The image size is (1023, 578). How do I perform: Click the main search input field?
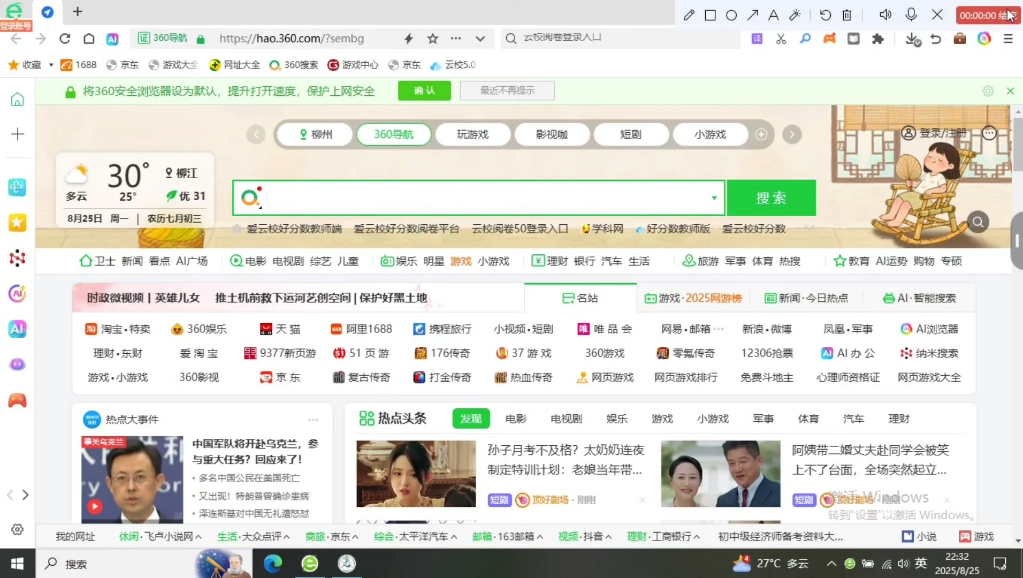(478, 198)
